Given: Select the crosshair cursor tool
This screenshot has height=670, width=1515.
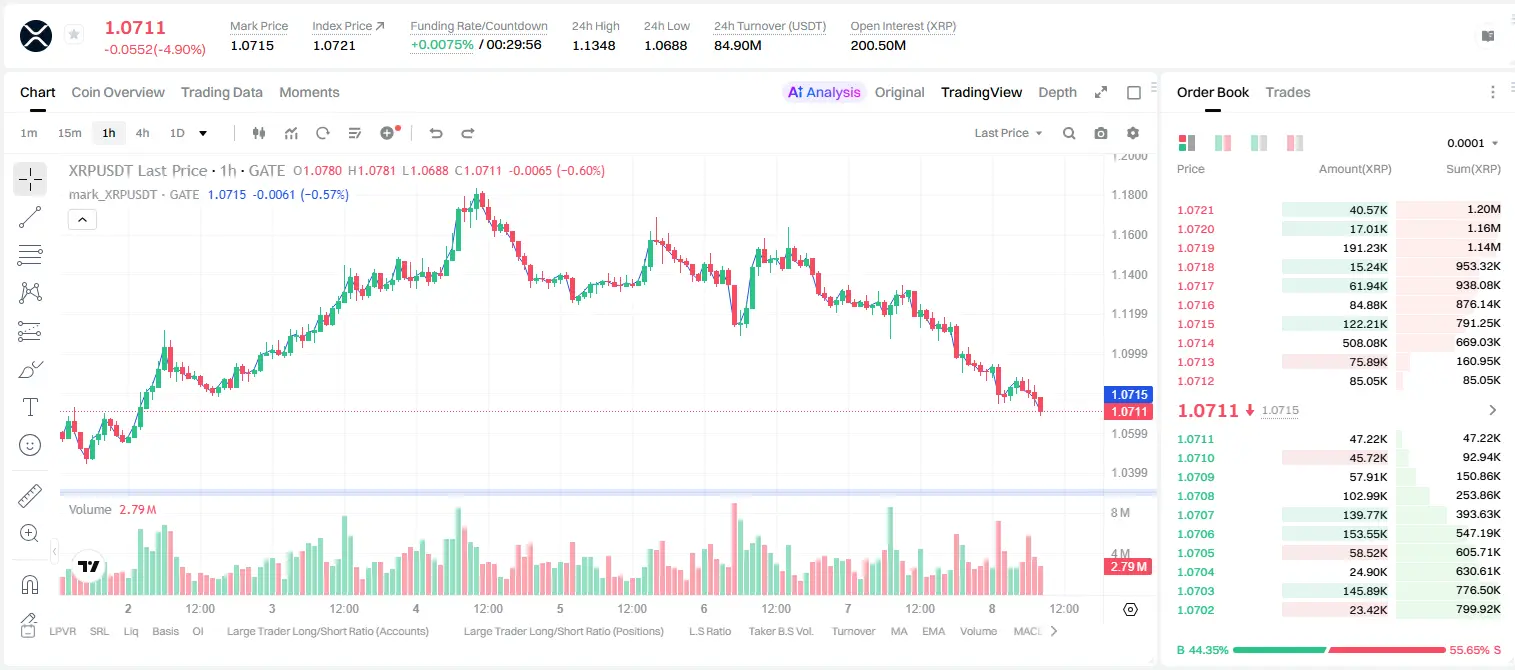Looking at the screenshot, I should tap(30, 179).
